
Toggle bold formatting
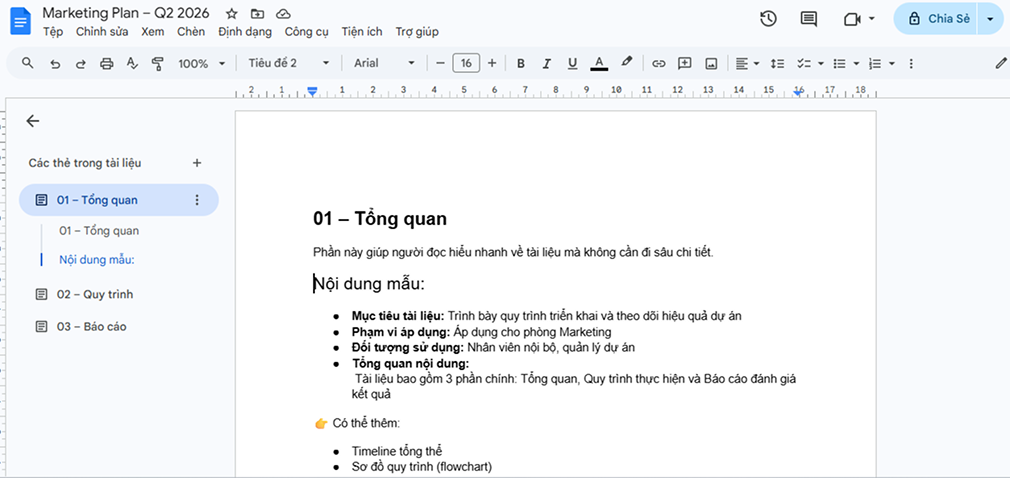[521, 63]
